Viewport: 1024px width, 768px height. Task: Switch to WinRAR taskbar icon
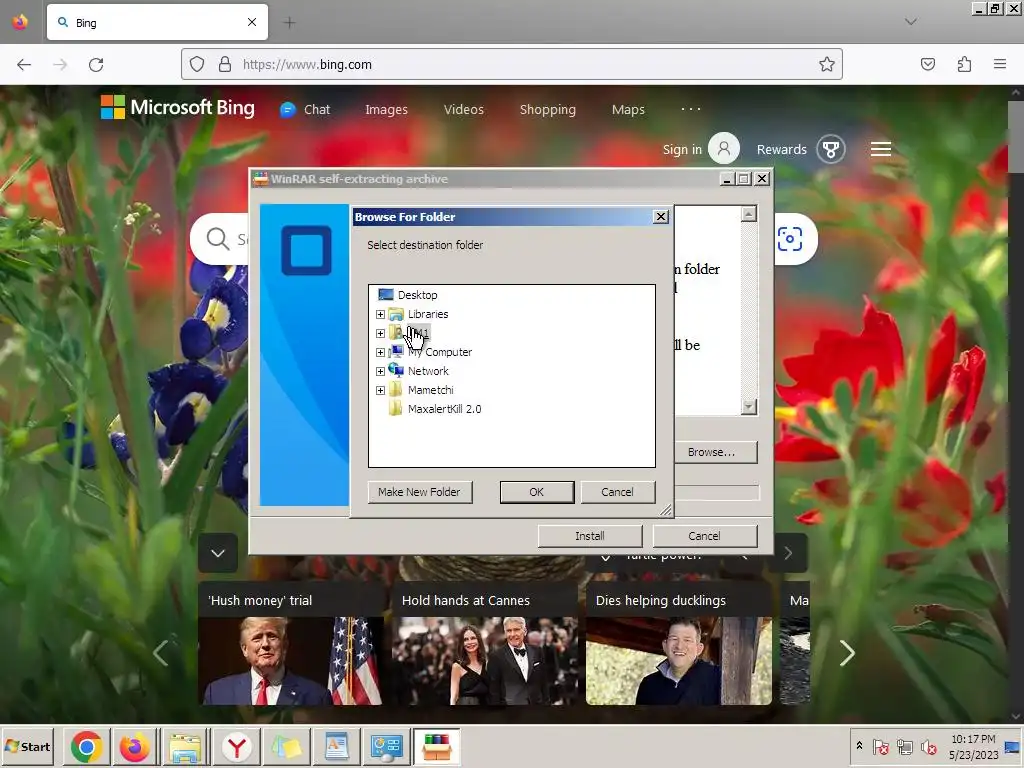coord(437,747)
